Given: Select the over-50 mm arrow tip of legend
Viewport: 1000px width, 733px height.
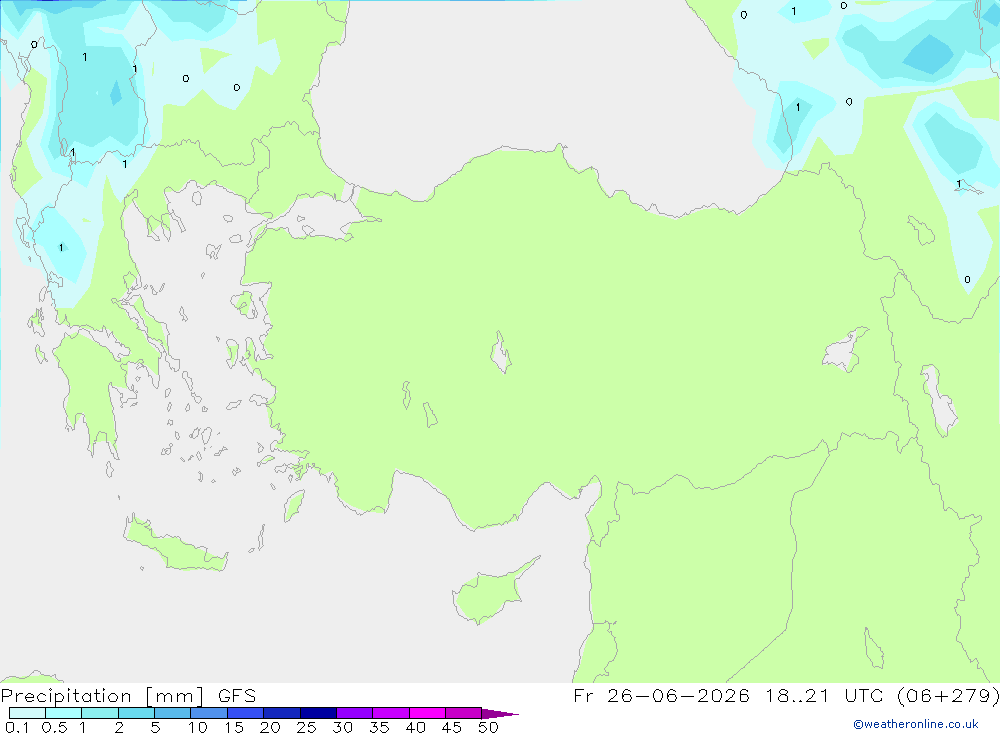Looking at the screenshot, I should point(500,714).
